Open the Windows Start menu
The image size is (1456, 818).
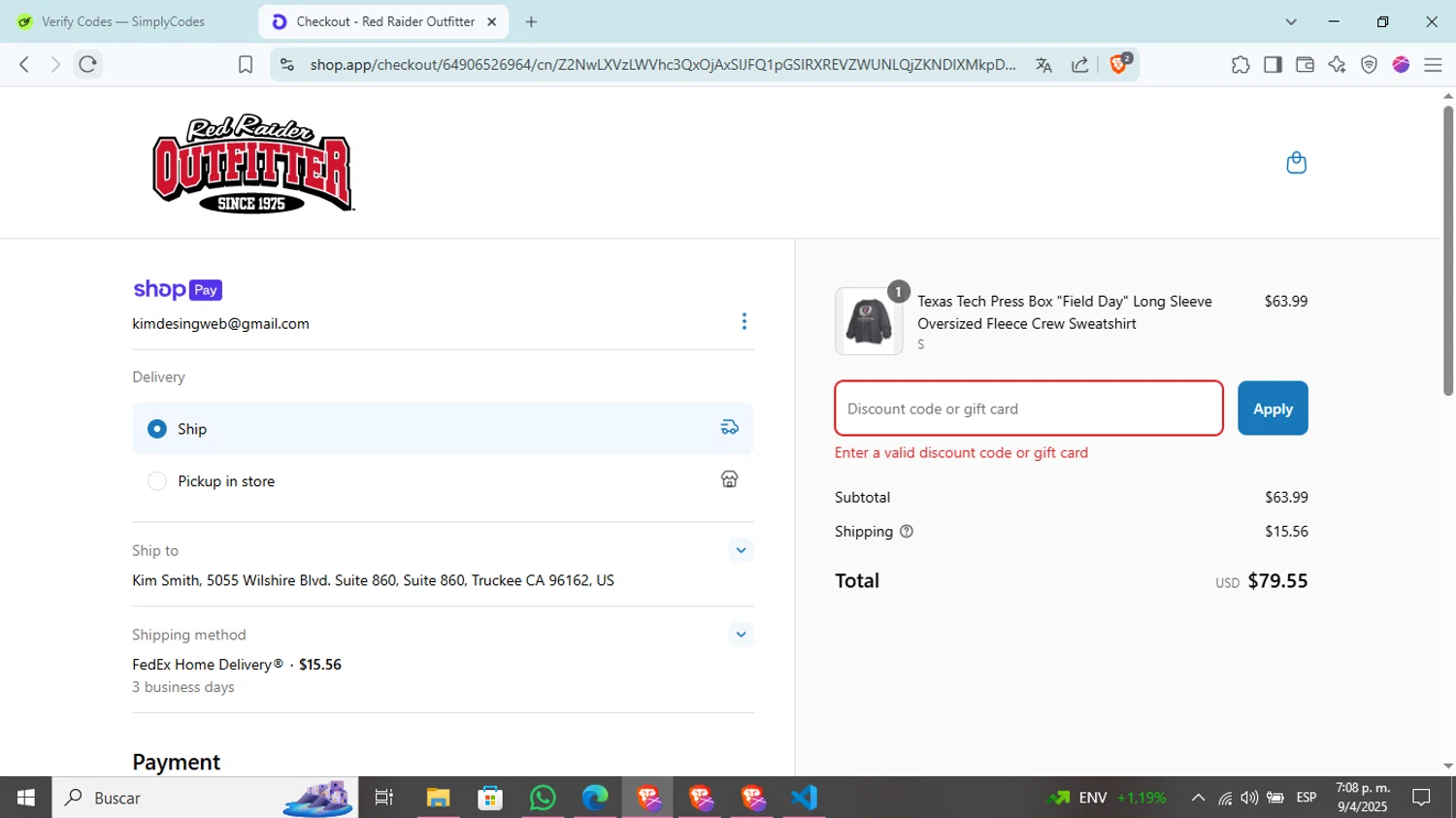coord(25,798)
